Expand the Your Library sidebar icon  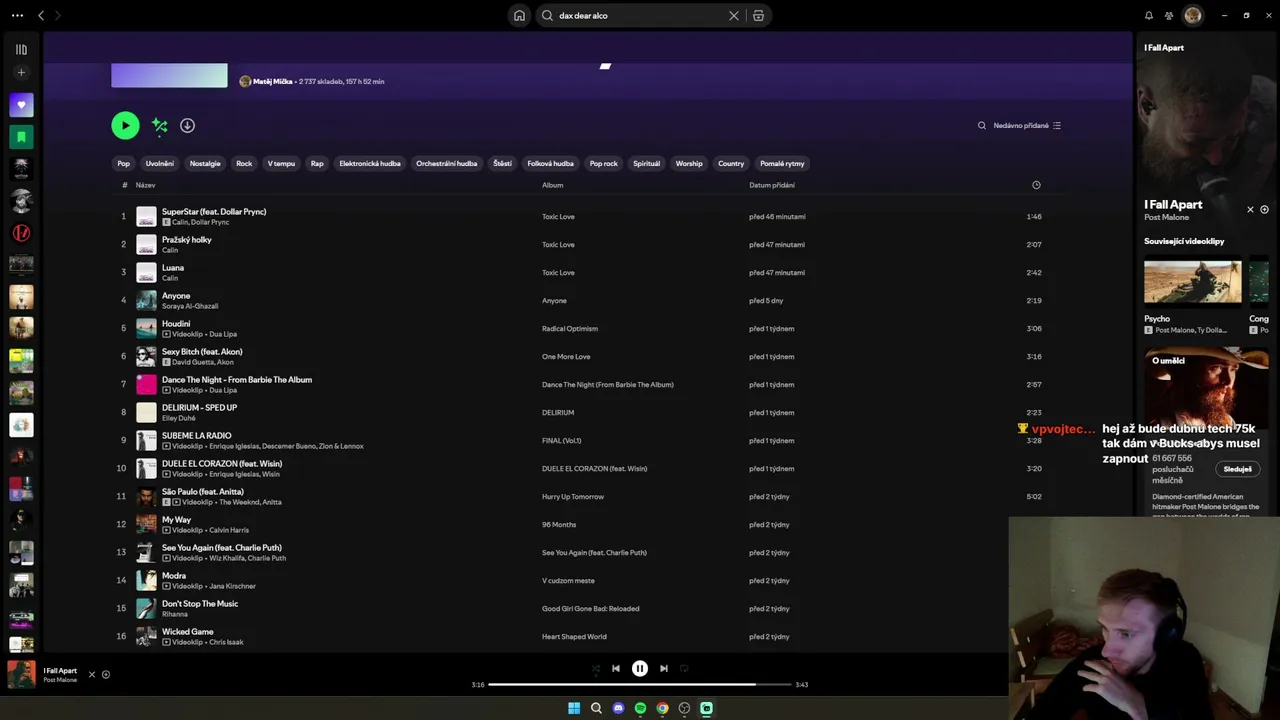21,49
